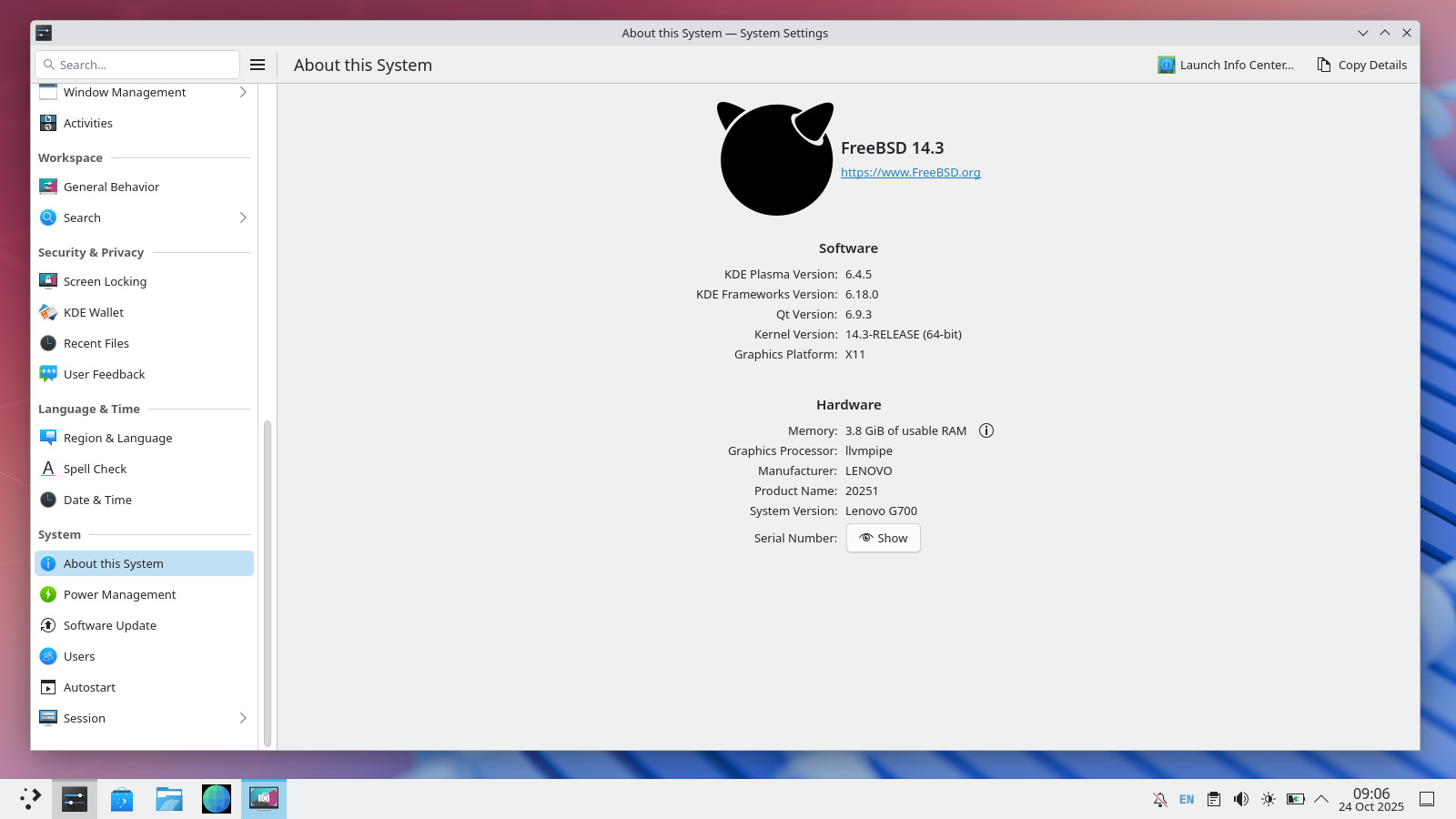Viewport: 1456px width, 819px height.
Task: Select Region & Language menu item
Action: (x=117, y=438)
